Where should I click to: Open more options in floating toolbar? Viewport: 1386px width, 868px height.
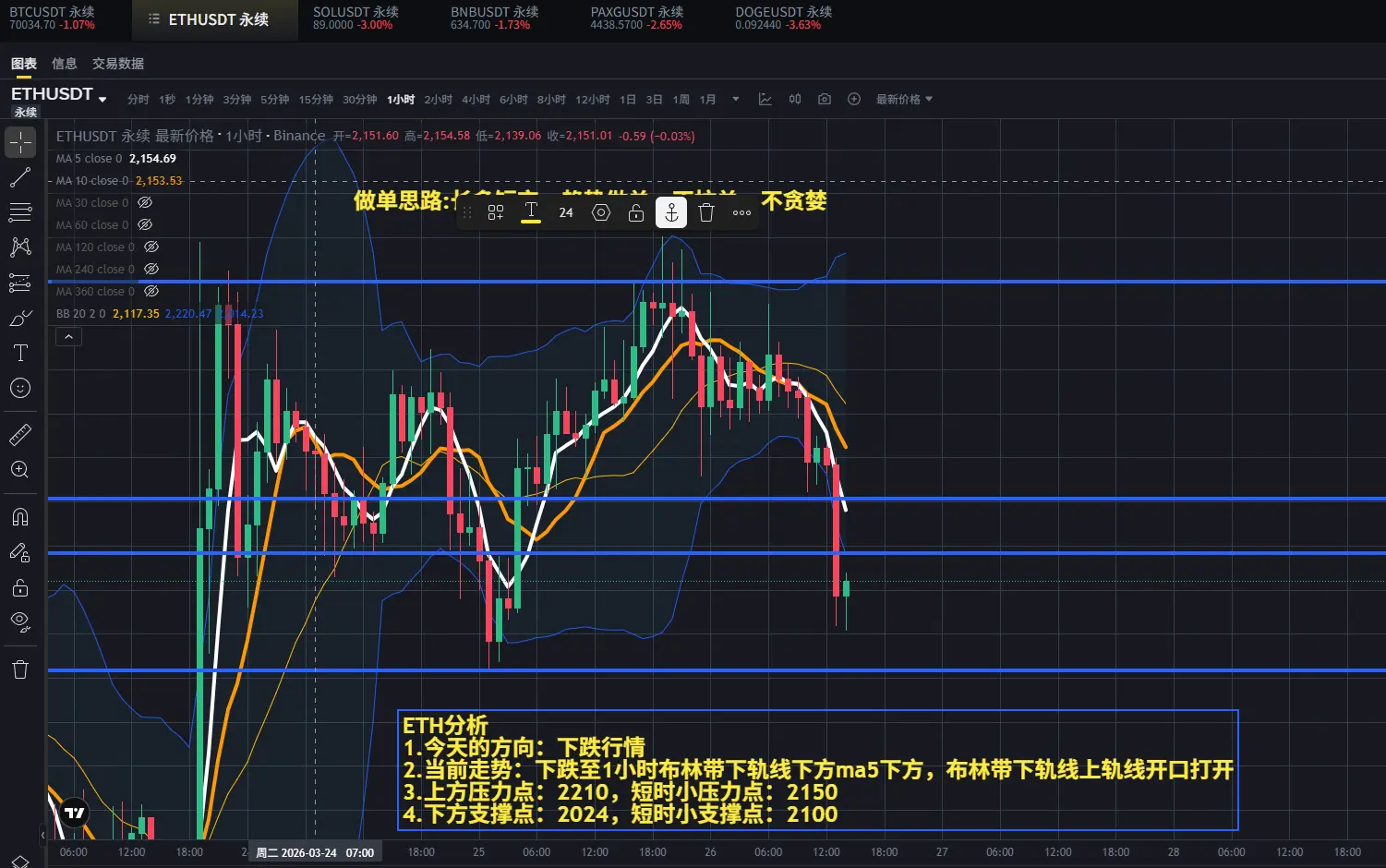(x=741, y=212)
